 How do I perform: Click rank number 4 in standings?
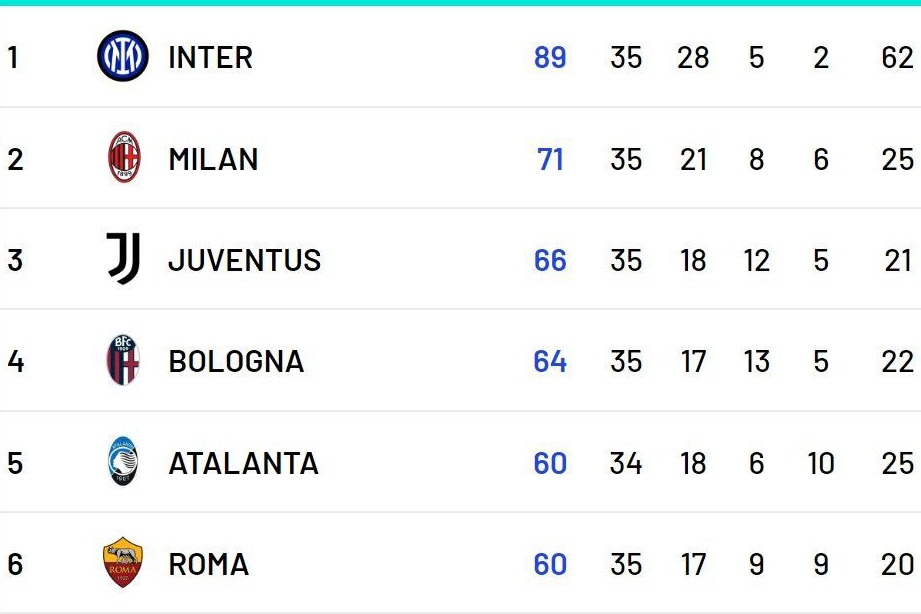coord(15,361)
